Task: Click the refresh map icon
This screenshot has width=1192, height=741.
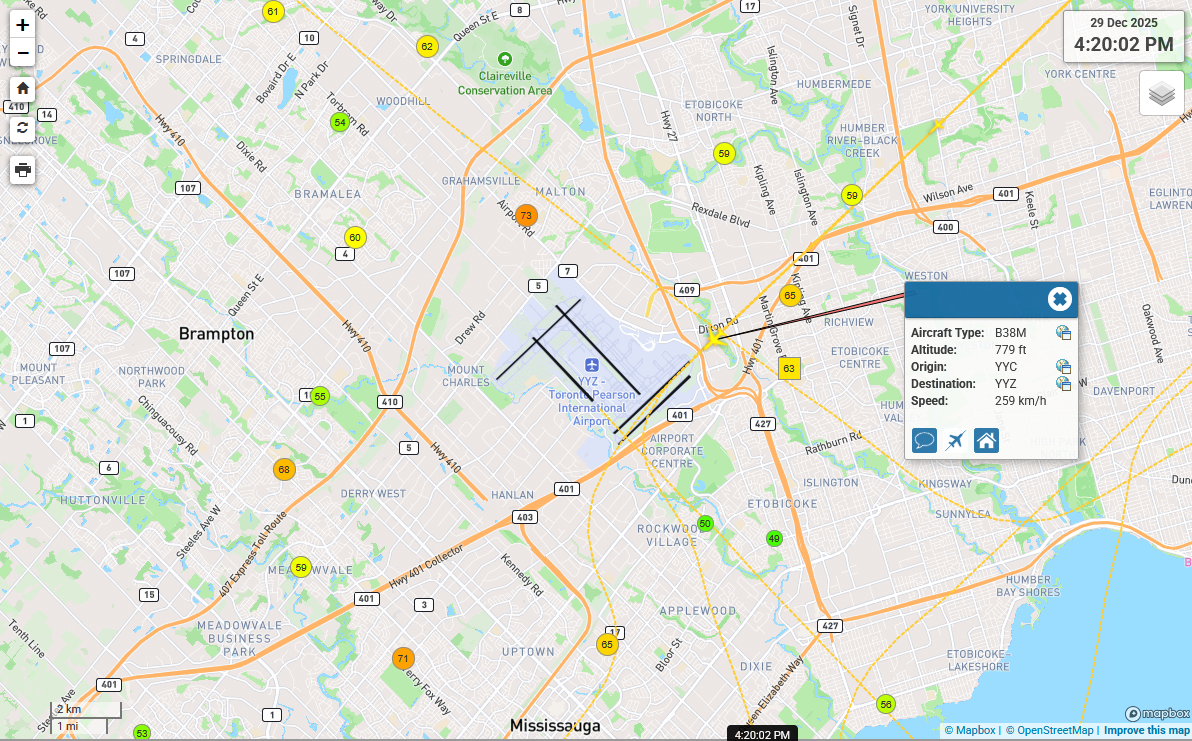Action: coord(23,128)
